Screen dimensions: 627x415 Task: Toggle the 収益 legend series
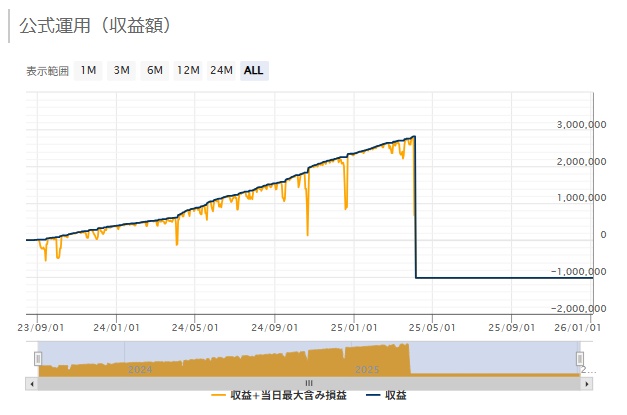(x=393, y=395)
